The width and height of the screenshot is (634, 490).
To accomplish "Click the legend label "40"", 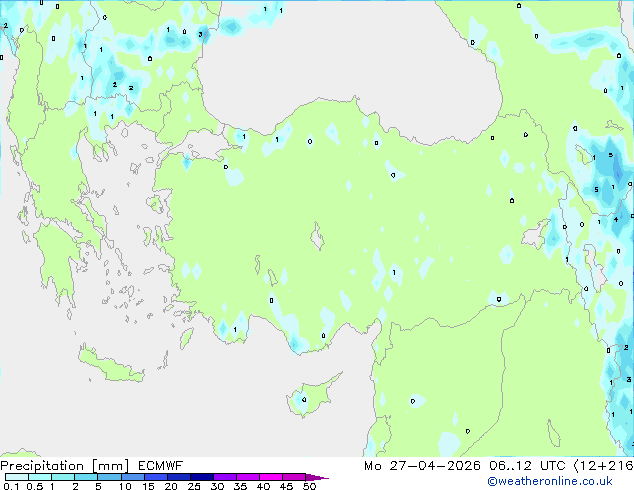I will 263,486.
